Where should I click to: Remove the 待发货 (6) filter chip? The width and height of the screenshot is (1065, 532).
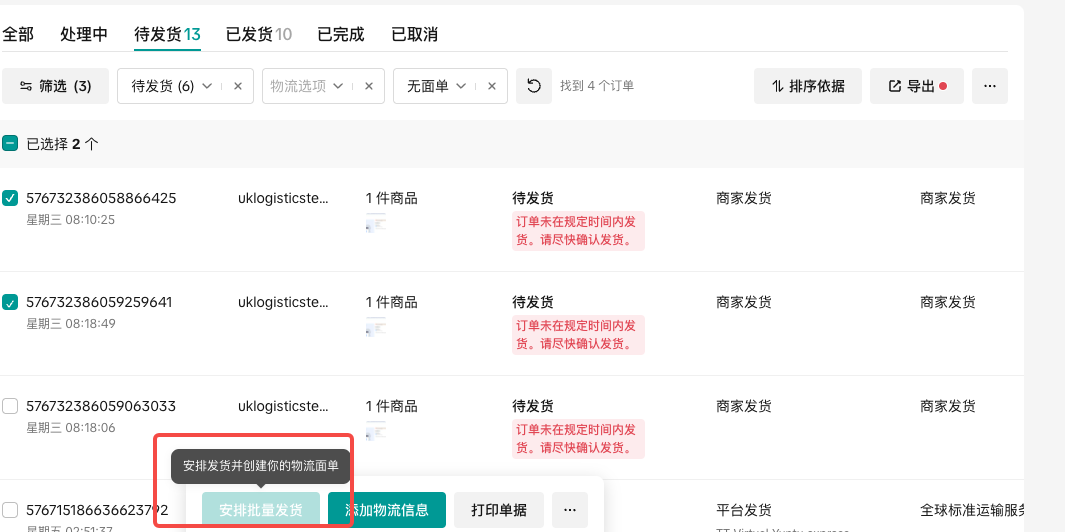click(237, 86)
